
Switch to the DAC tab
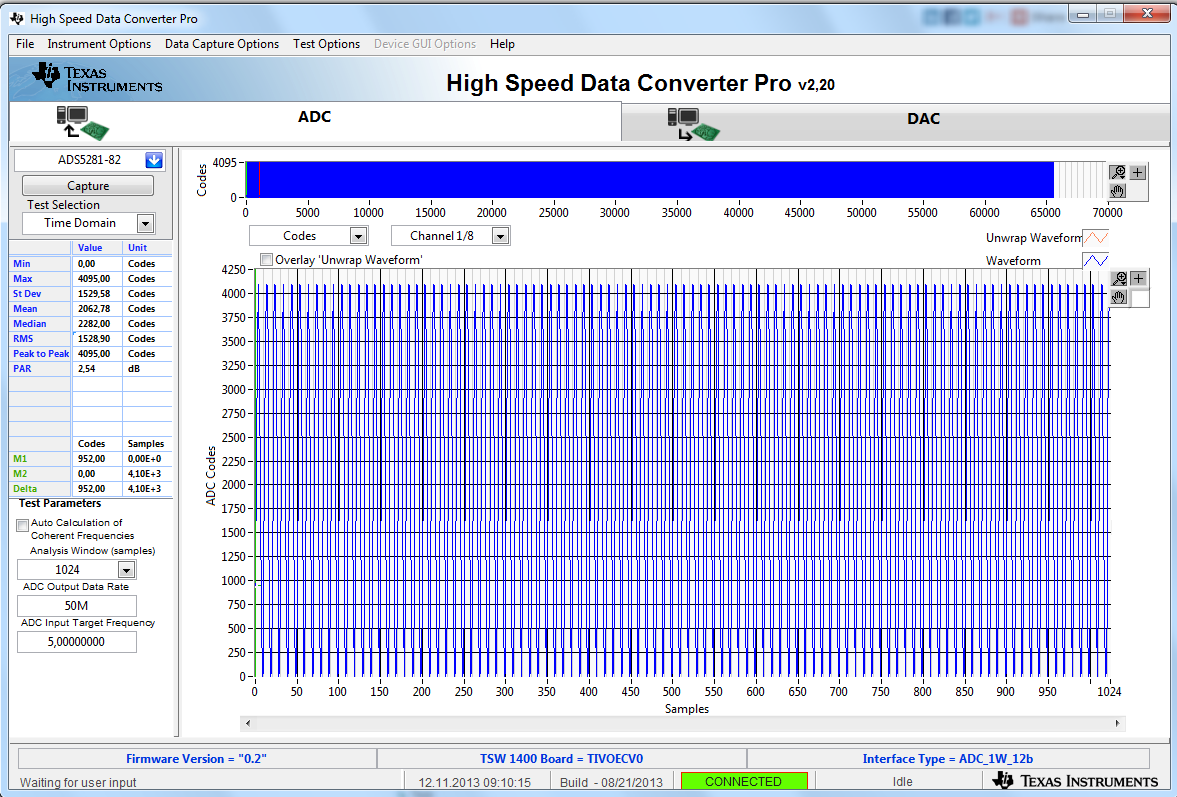tap(922, 119)
